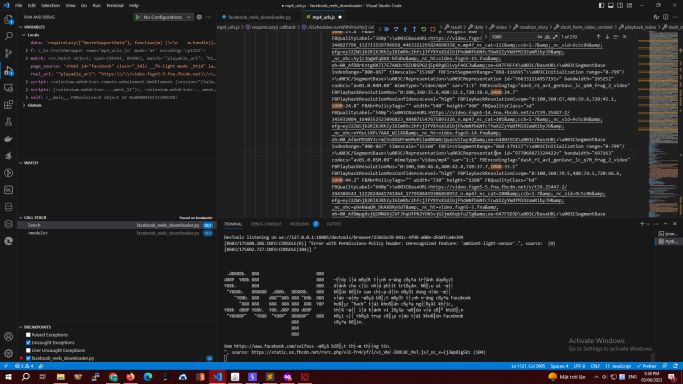Viewport: 683px width, 384px height.
Task: Click Step Out in debug toolbar
Action: tap(414, 29)
